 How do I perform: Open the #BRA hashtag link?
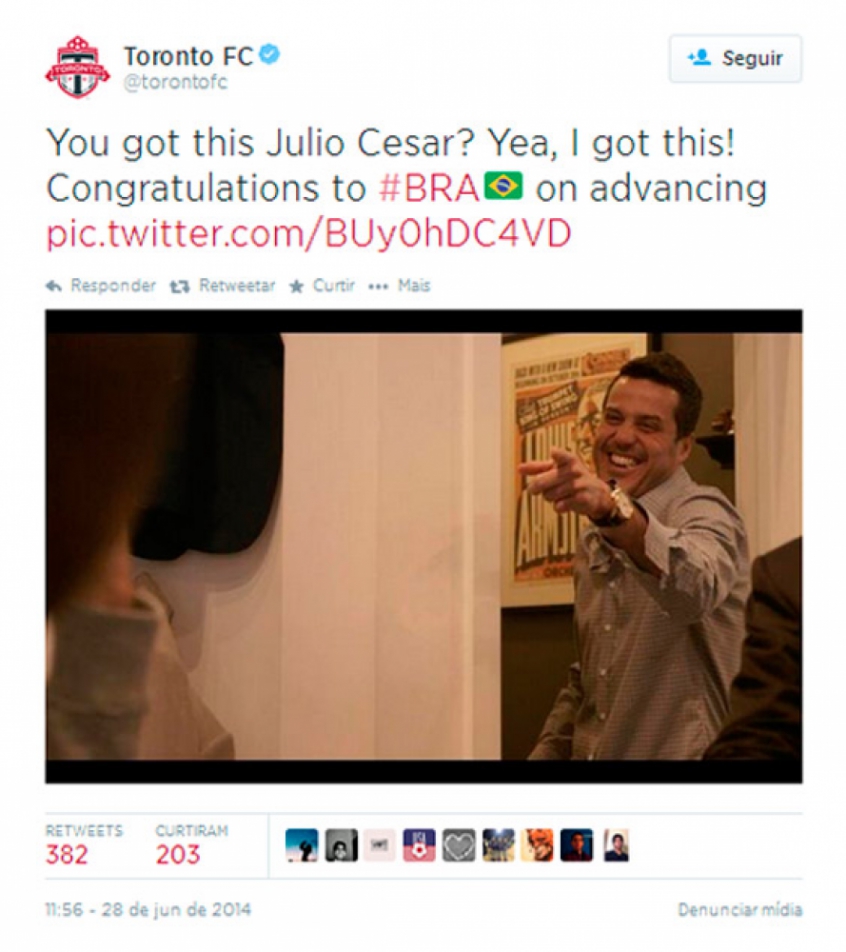pyautogui.click(x=429, y=188)
